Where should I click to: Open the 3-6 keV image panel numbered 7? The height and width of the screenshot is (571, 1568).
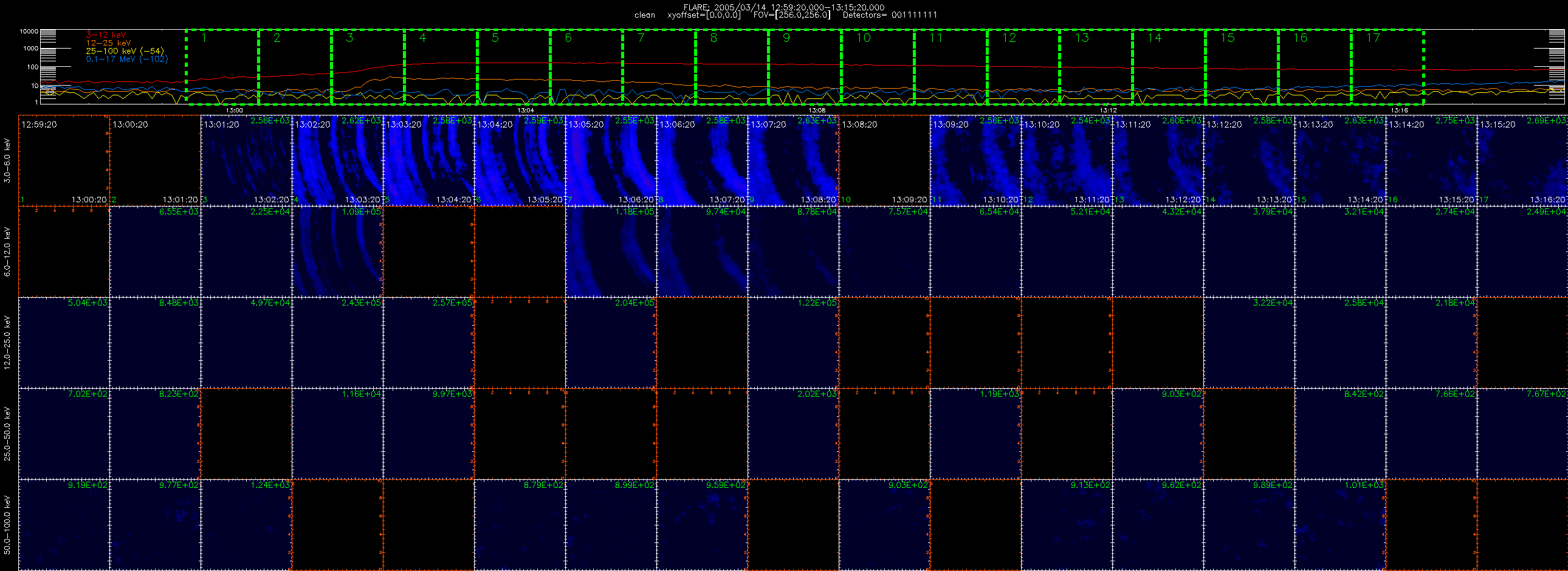(x=611, y=160)
